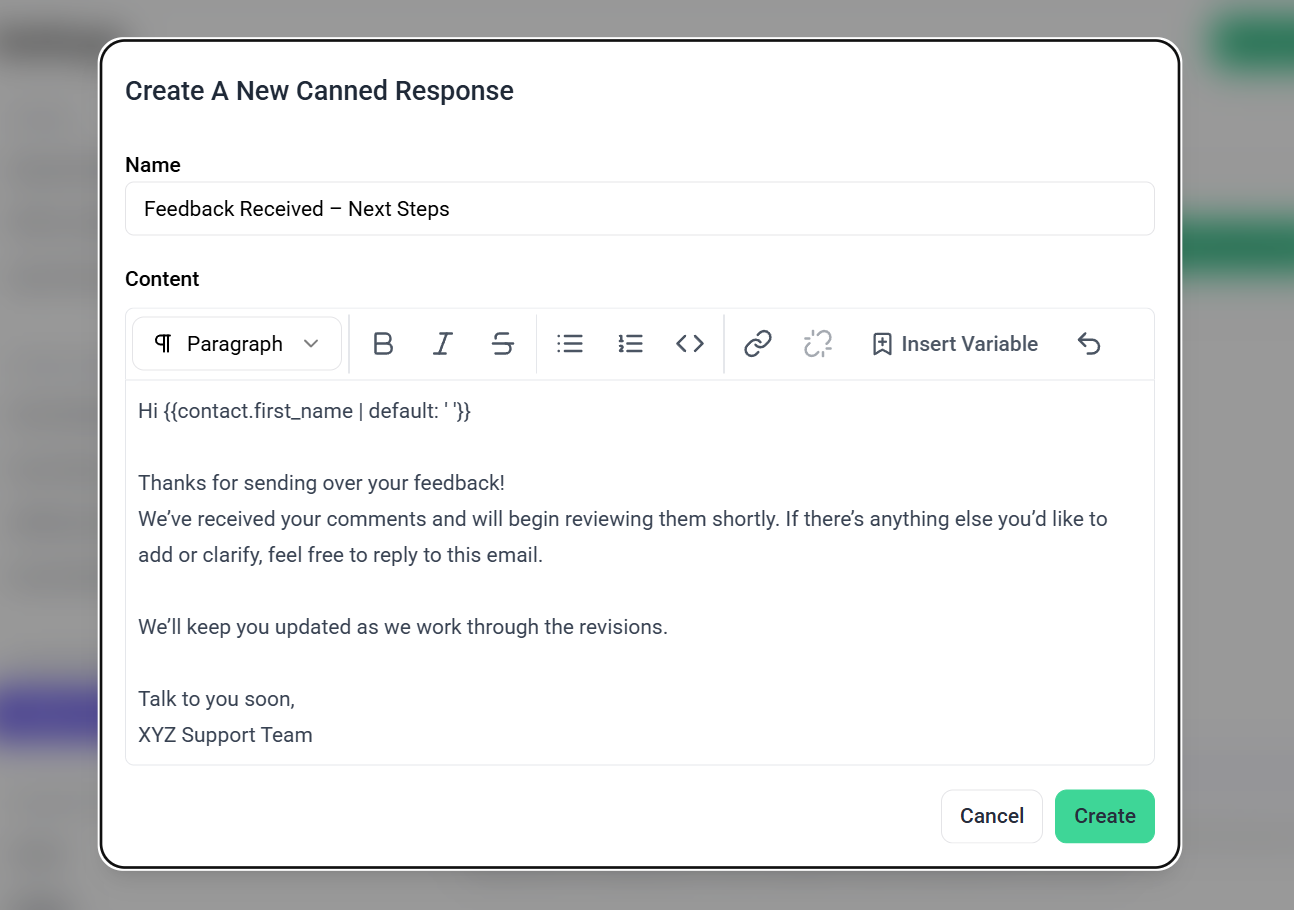Image resolution: width=1294 pixels, height=910 pixels.
Task: Click the Create button
Action: [x=1104, y=816]
